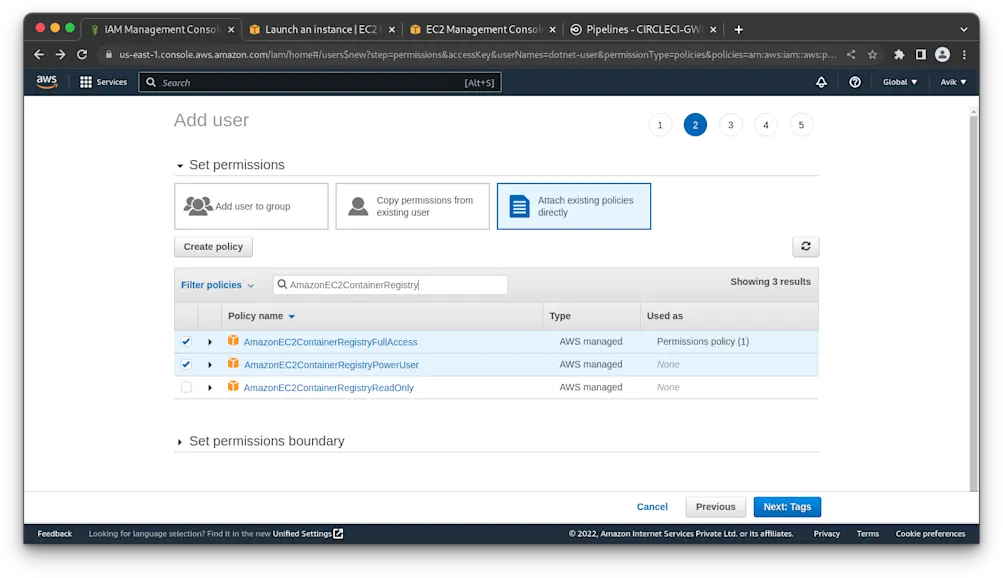Screen dimensions: 1003x578
Task: Click the Feedback link in footer
Action: click(x=54, y=534)
